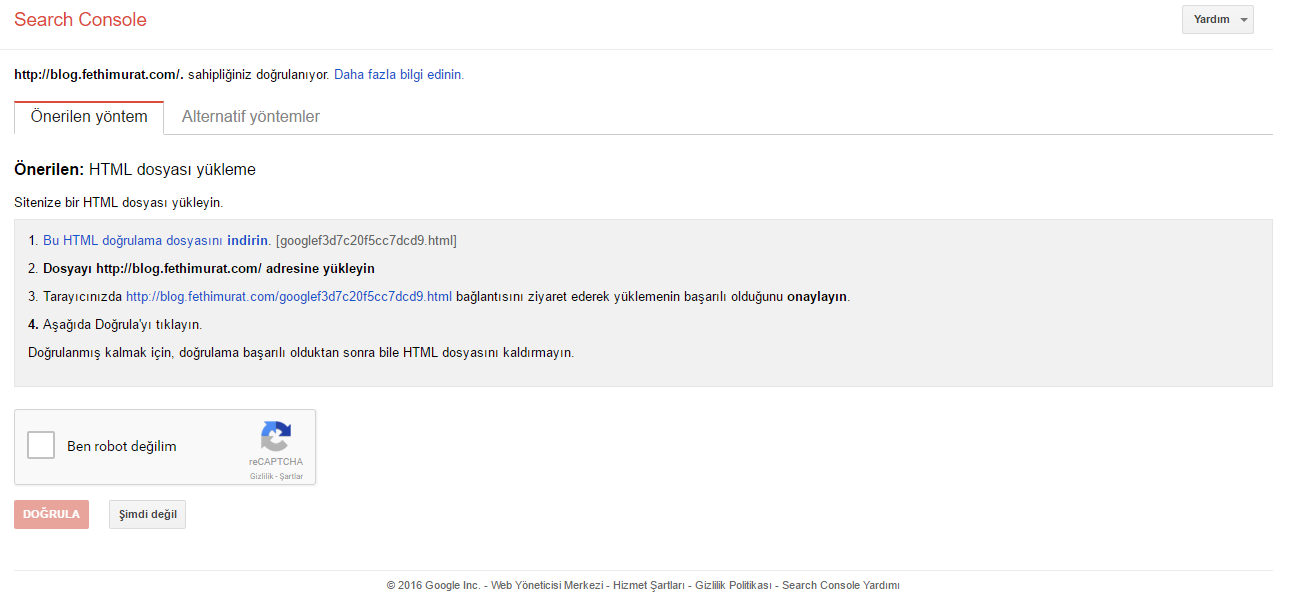Select the Önerilen yöntem tab
The image size is (1311, 595).
tap(89, 117)
